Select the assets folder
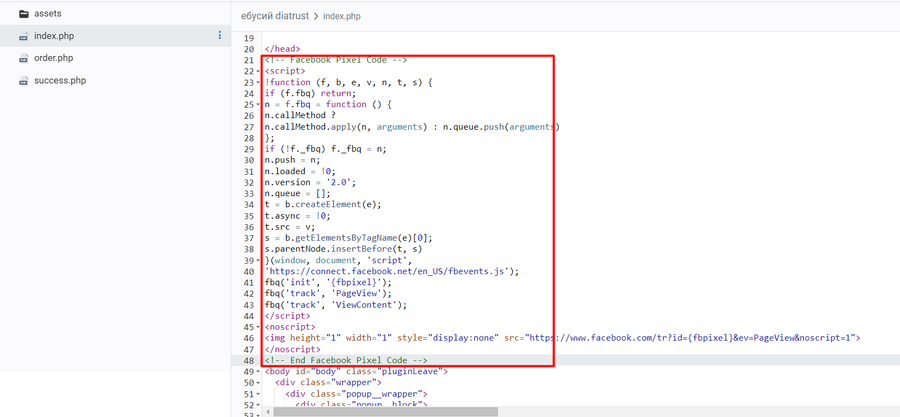The width and height of the screenshot is (900, 417). coord(47,14)
